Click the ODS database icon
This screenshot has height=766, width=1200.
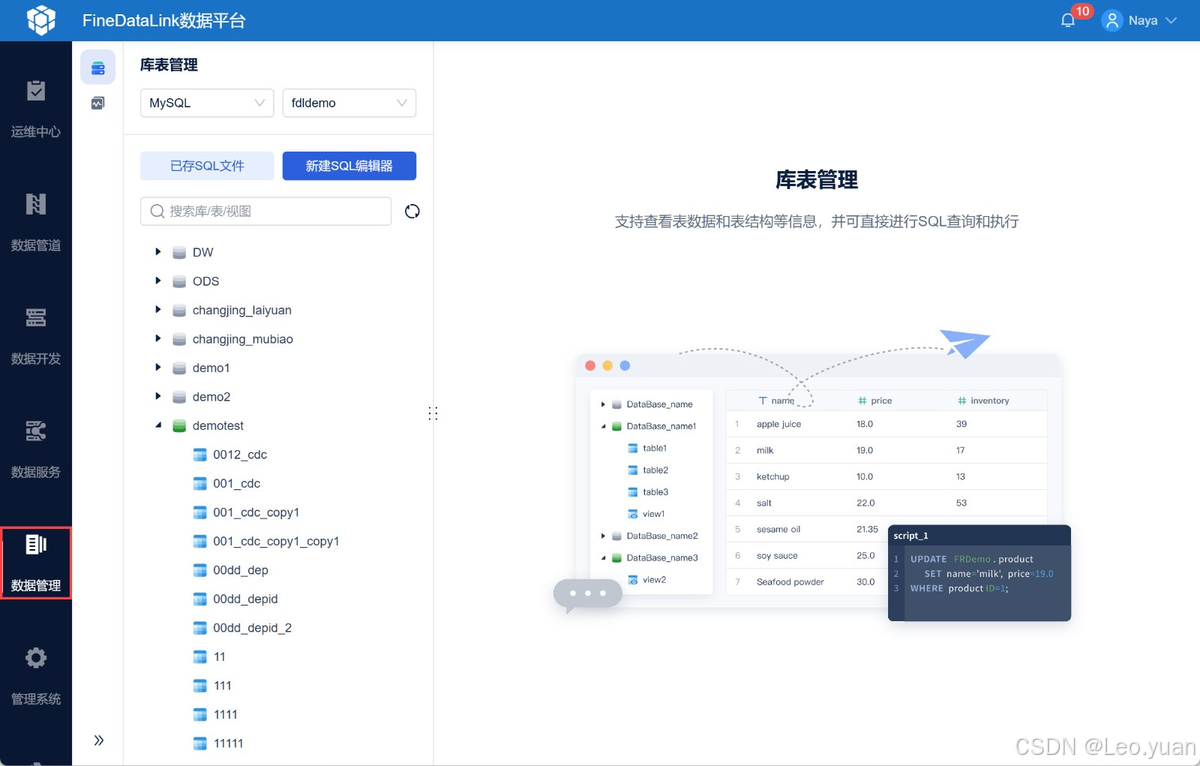[179, 282]
